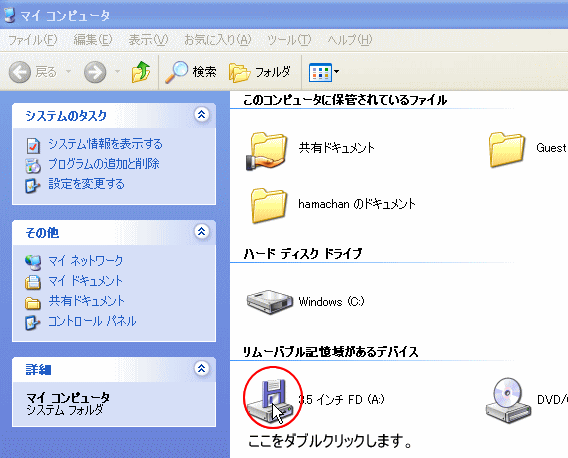The image size is (568, 458).
Task: Click the Forward arrow button
Action: tap(95, 72)
